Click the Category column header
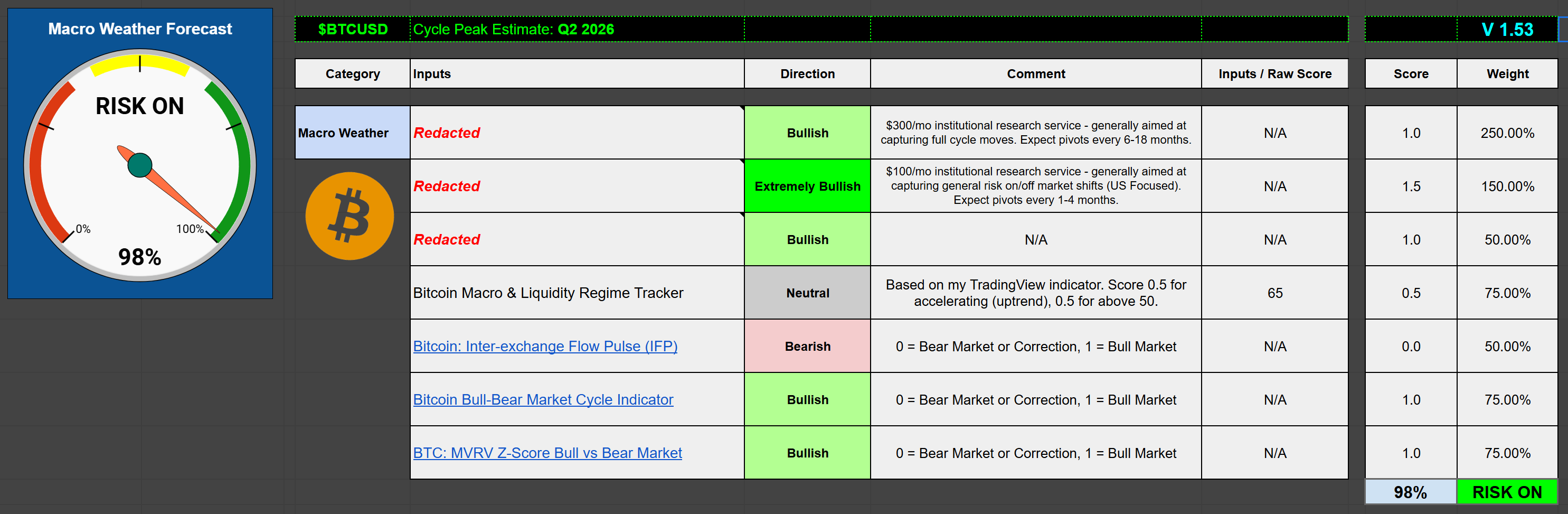Viewport: 1568px width, 514px height. (353, 73)
